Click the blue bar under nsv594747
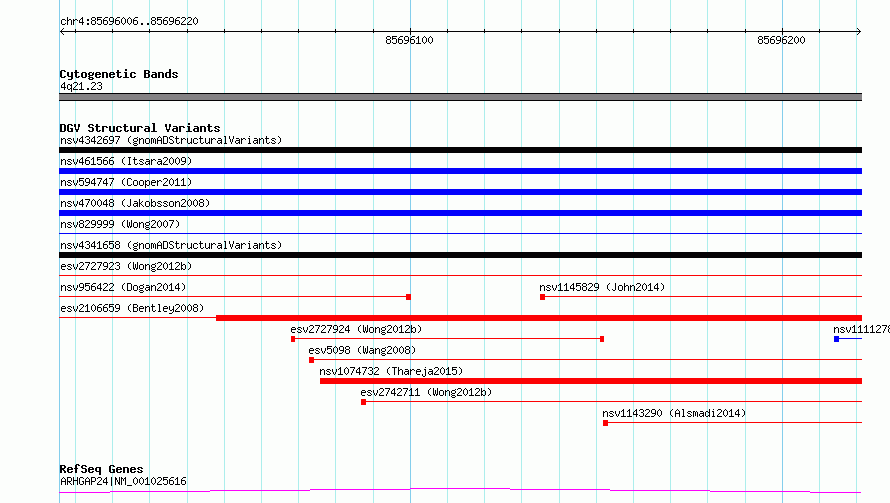This screenshot has height=503, width=890. tap(460, 192)
